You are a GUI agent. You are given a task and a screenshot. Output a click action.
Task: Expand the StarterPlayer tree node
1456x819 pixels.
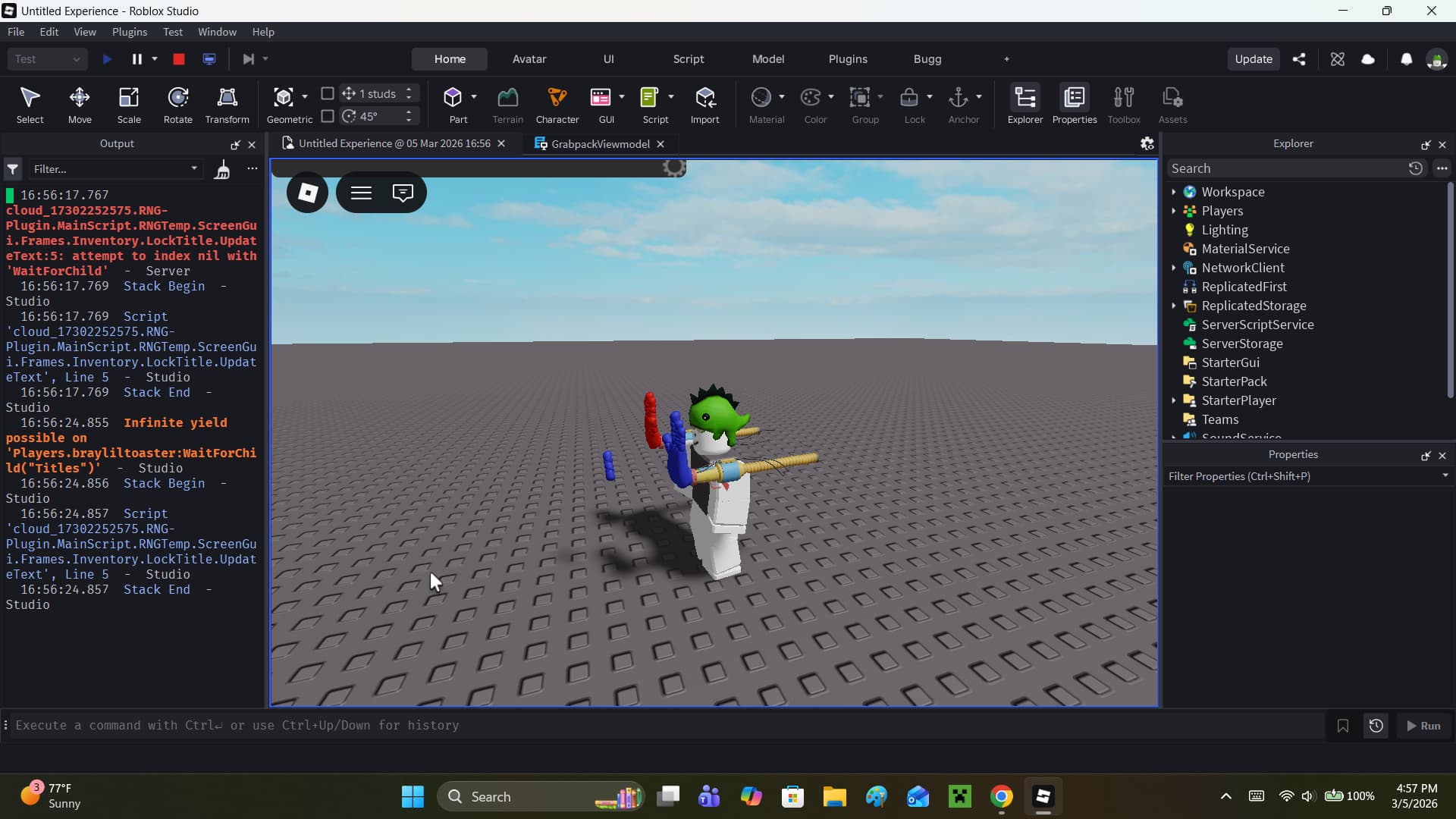point(1174,400)
